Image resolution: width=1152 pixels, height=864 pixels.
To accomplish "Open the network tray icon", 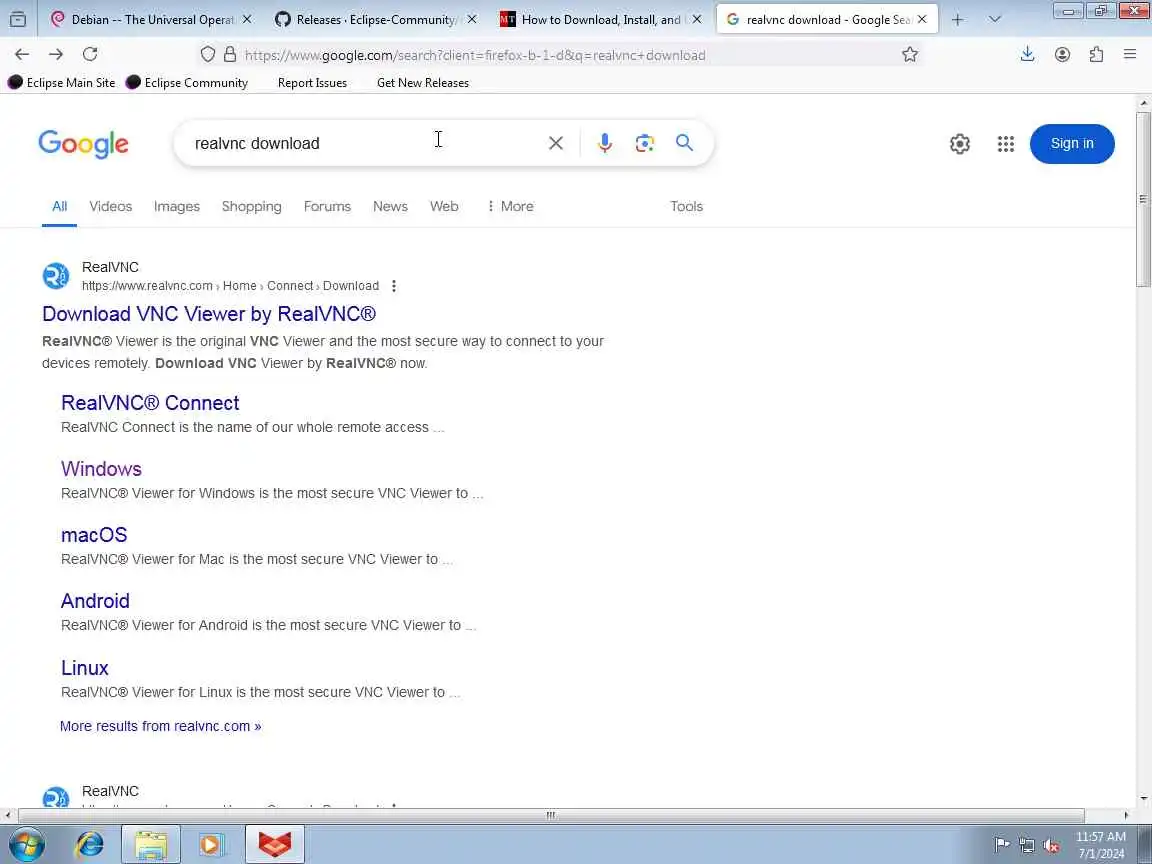I will click(x=1026, y=846).
